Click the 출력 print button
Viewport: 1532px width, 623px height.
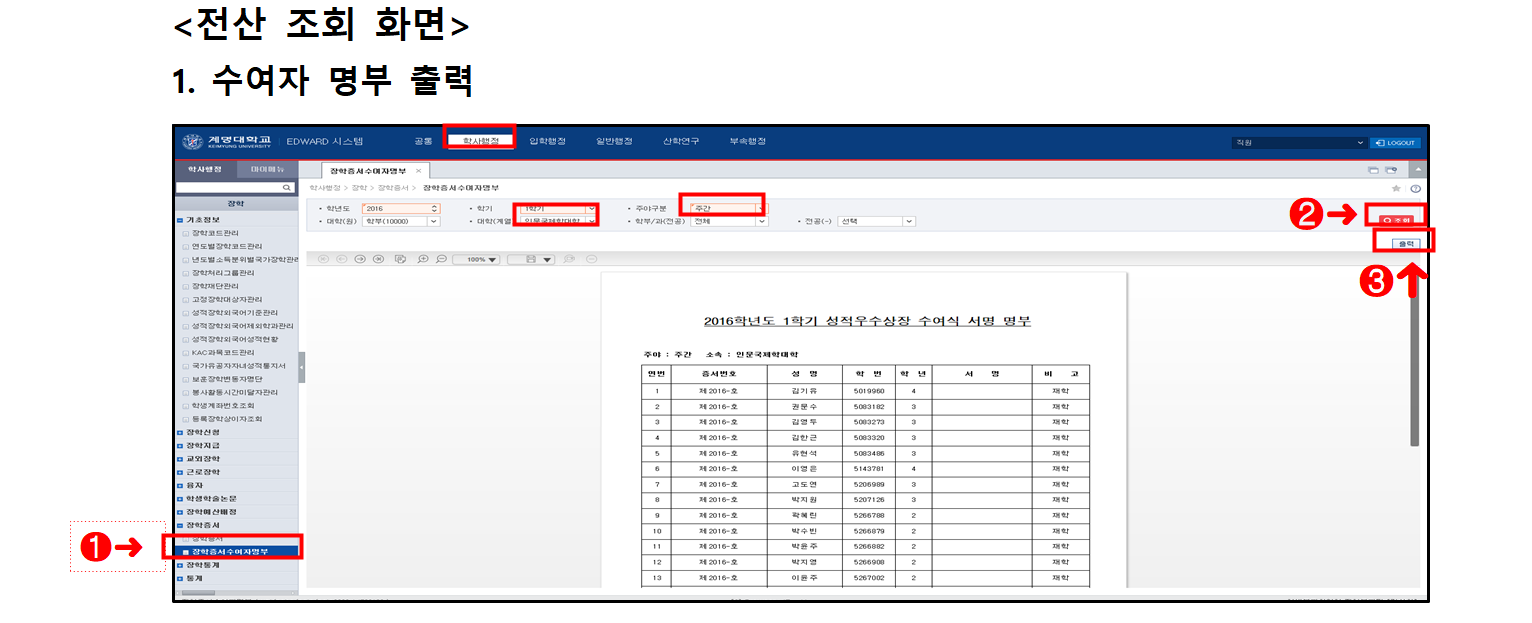point(1406,243)
